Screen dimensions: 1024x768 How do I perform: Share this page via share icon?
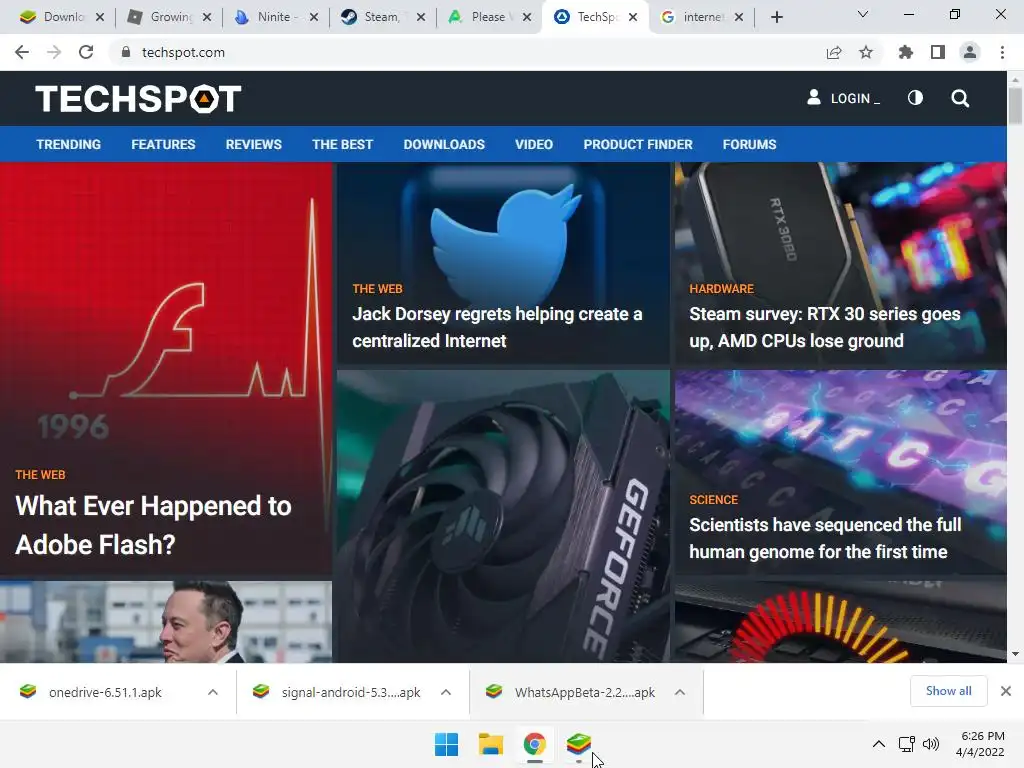(x=834, y=52)
